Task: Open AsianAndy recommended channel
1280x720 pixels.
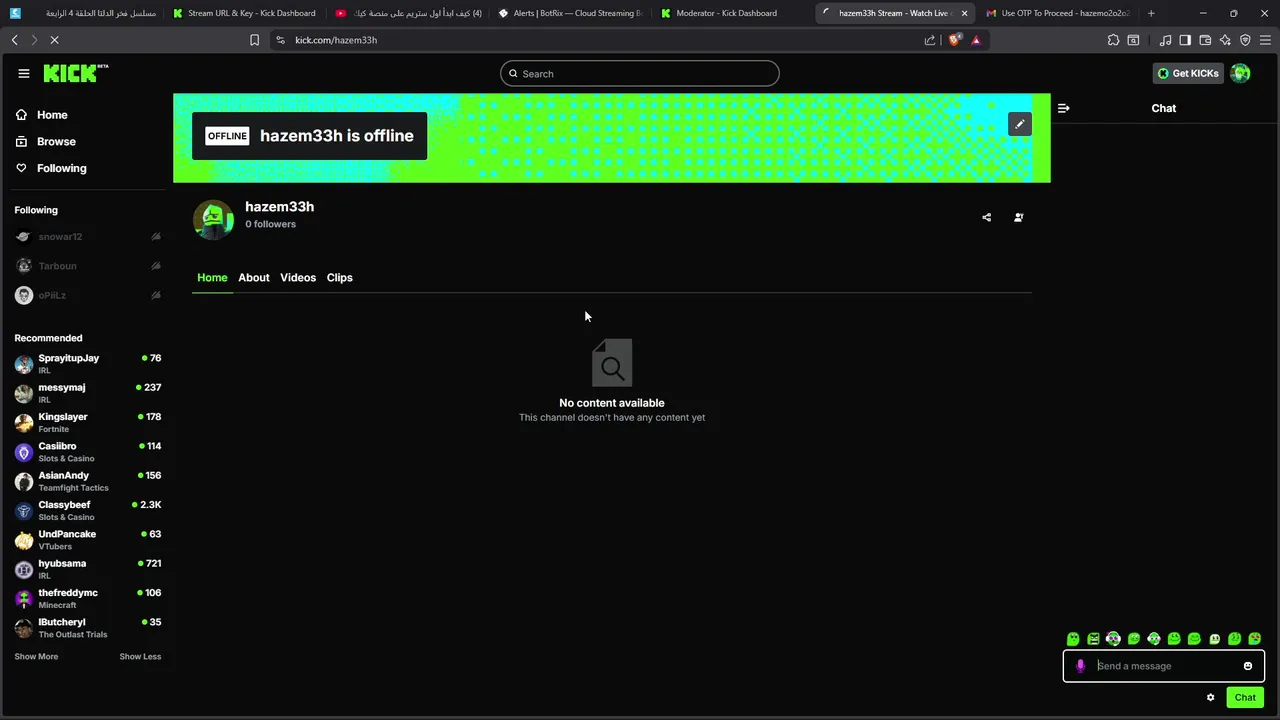Action: coord(88,481)
